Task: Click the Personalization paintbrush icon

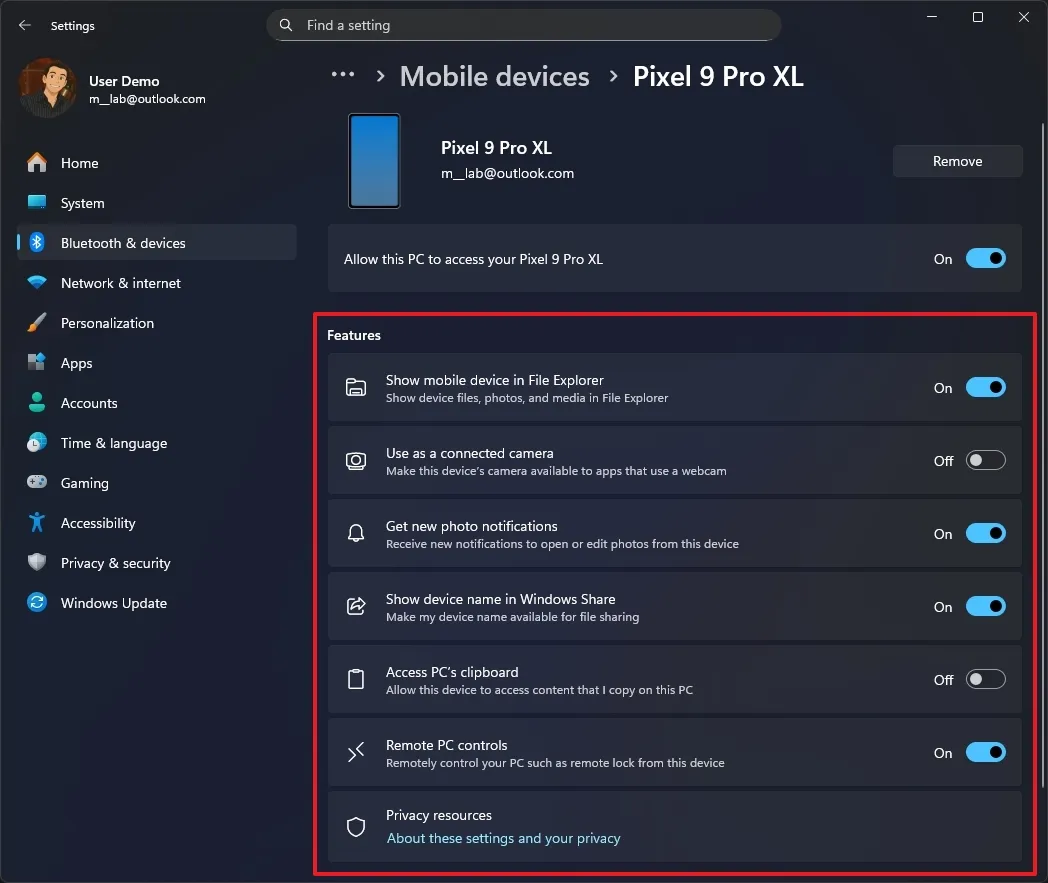Action: (x=37, y=323)
